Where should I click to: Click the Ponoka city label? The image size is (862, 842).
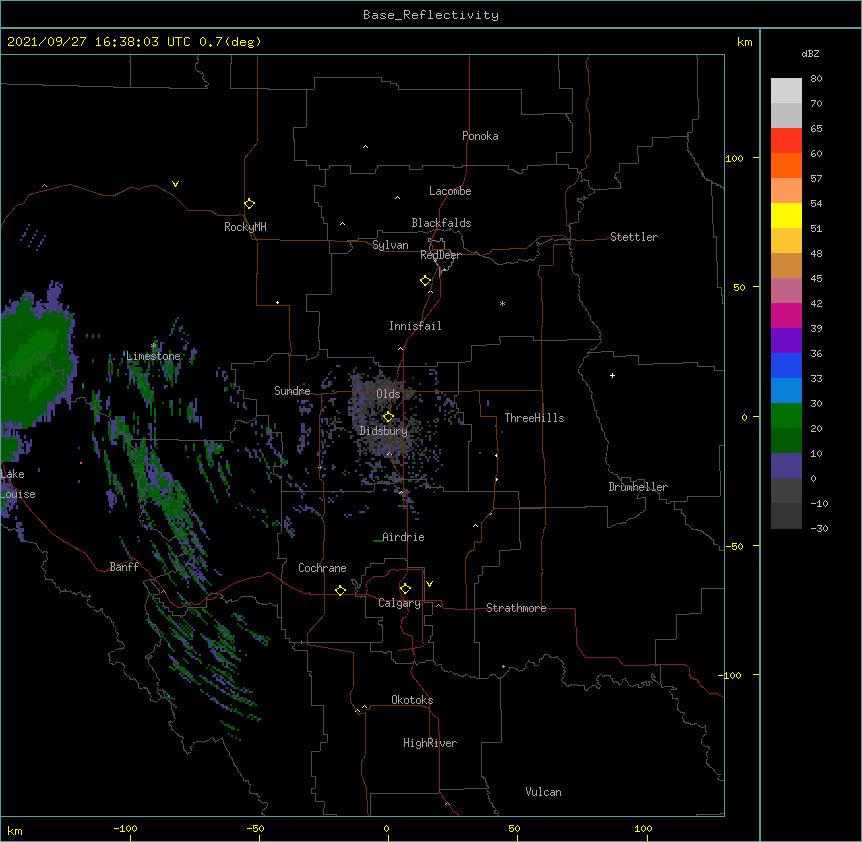tap(480, 136)
